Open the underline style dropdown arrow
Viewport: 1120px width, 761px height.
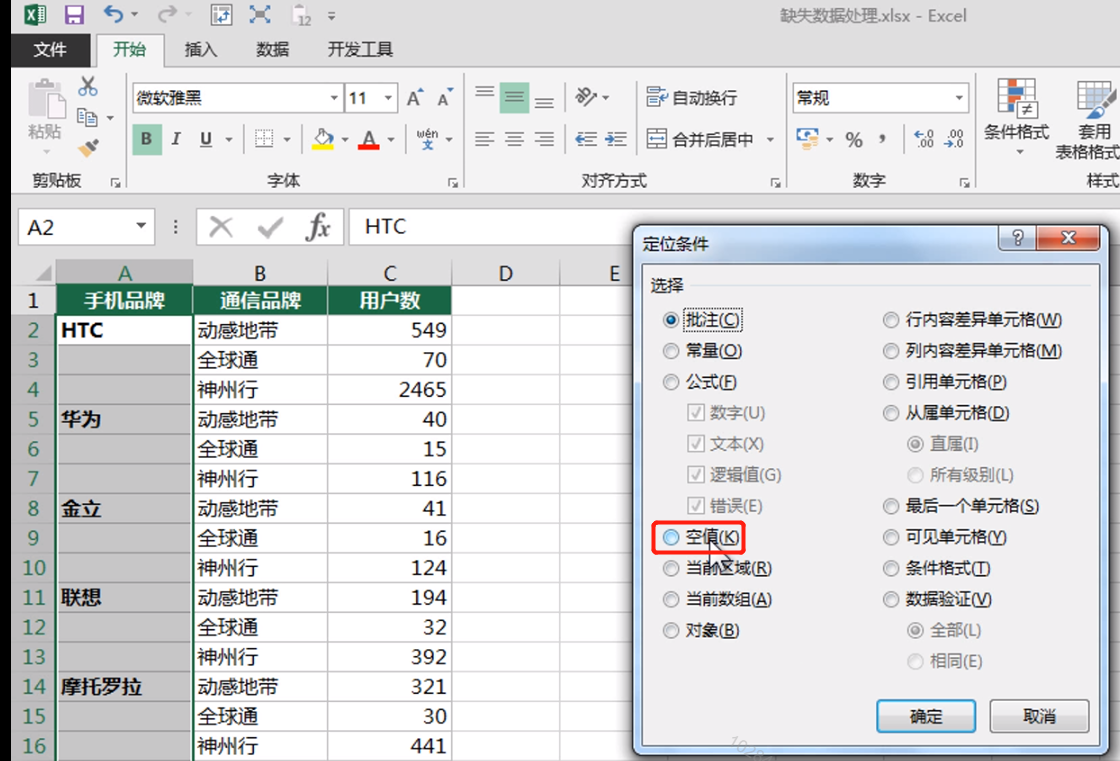[229, 139]
